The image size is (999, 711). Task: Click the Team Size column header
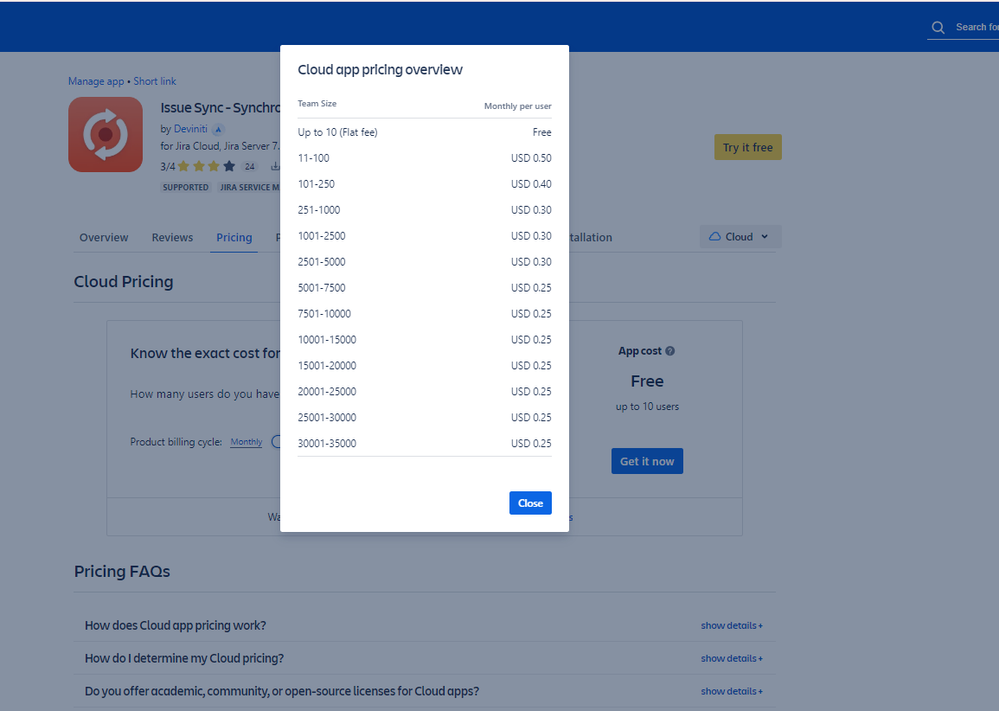pyautogui.click(x=317, y=103)
